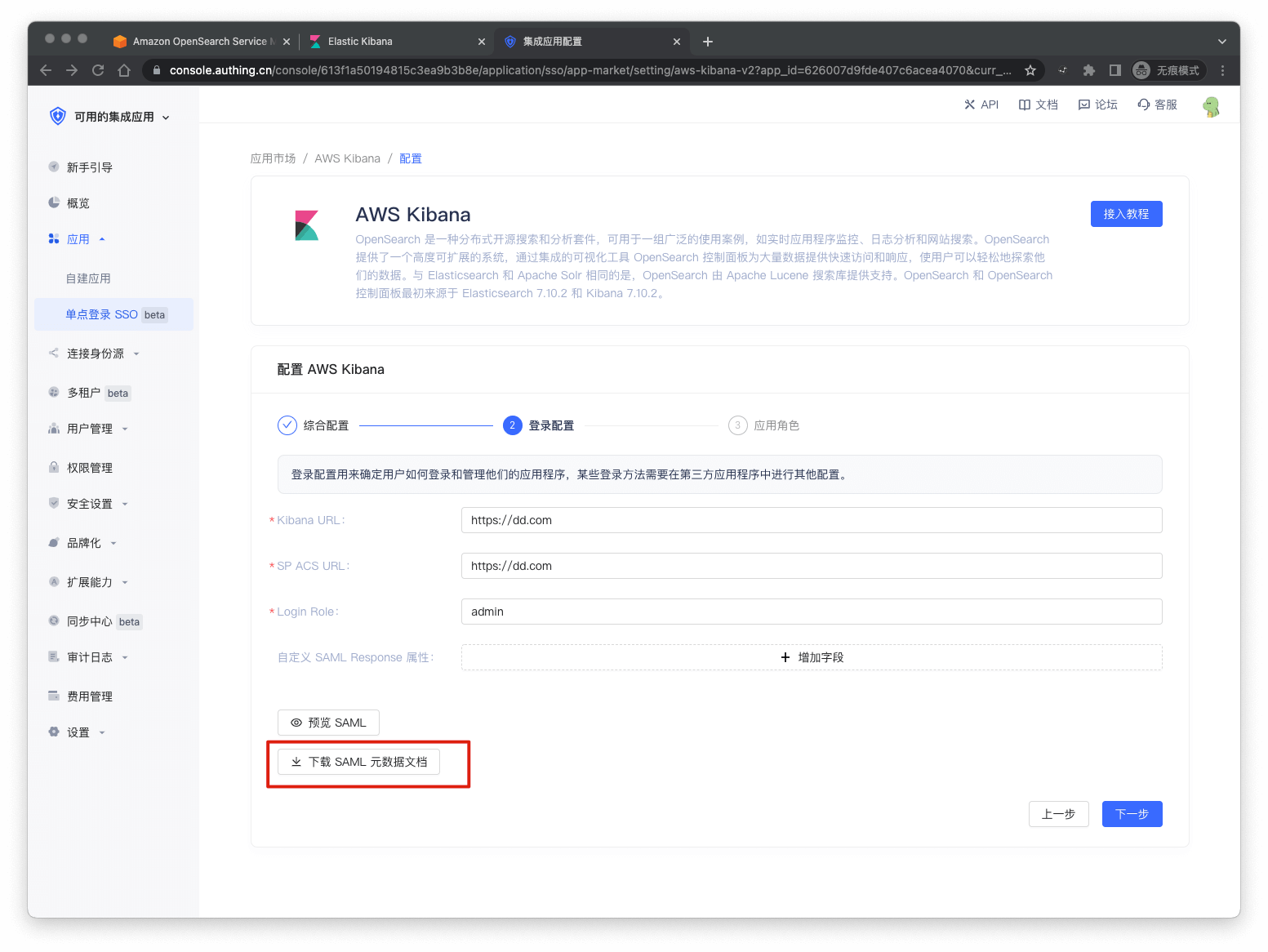Screen dimensions: 1268x952
Task: Expand the 可用的集成应用 dropdown
Action: (x=113, y=117)
